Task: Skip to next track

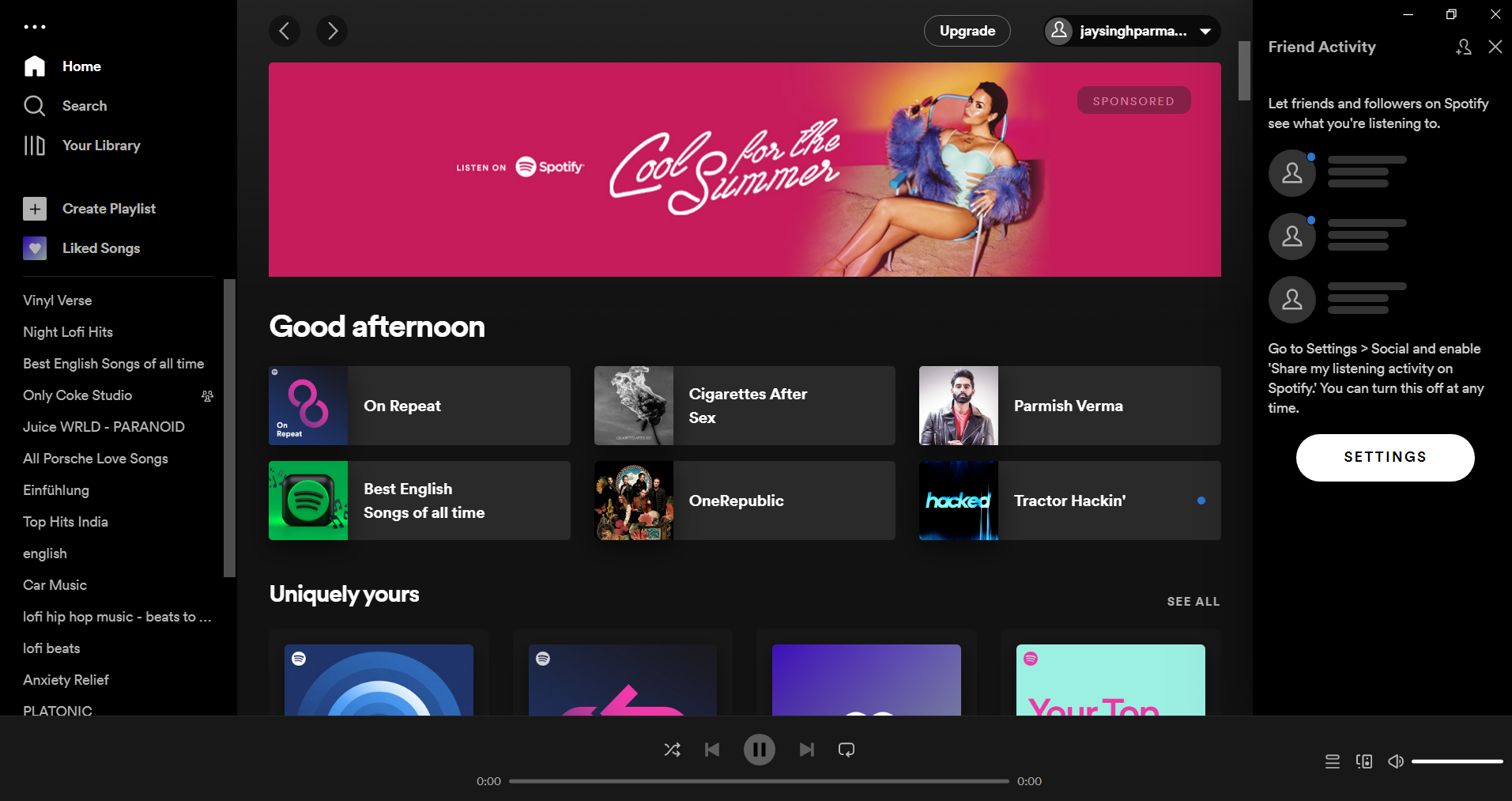Action: pyautogui.click(x=806, y=750)
